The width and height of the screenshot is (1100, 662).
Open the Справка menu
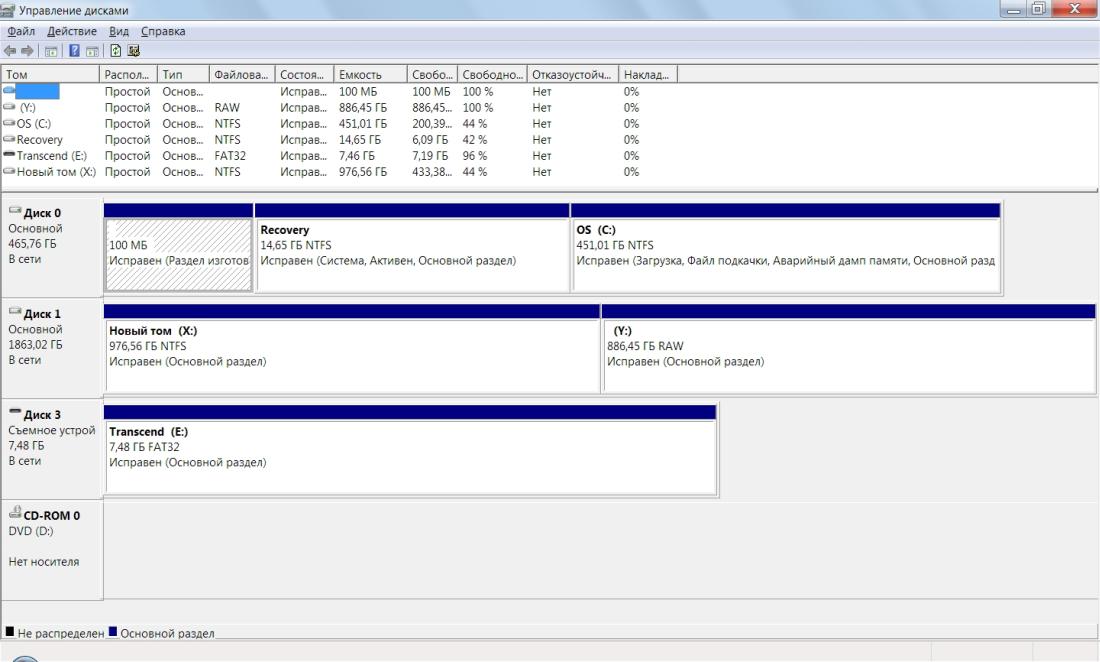coord(163,31)
